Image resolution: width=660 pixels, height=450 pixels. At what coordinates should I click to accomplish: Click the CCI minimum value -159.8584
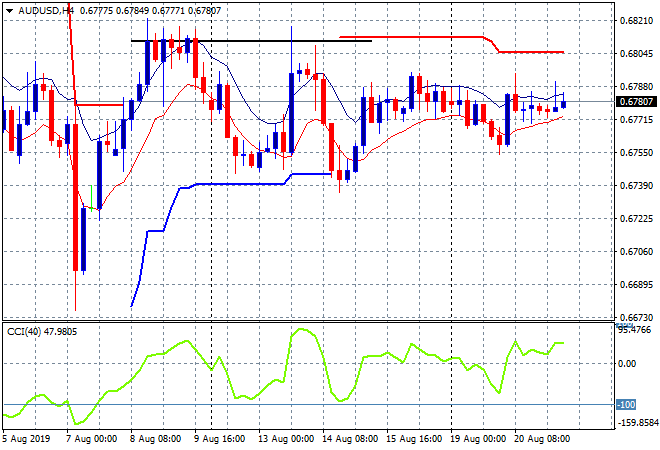(x=637, y=422)
